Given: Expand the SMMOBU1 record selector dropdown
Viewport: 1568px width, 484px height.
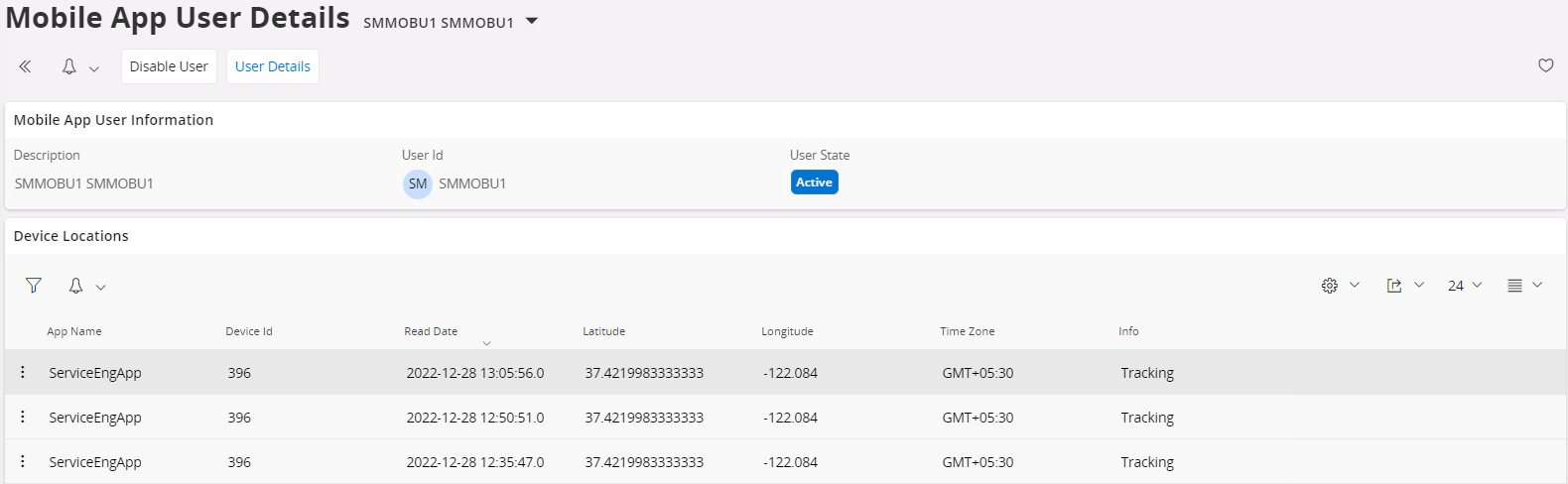Looking at the screenshot, I should tap(532, 21).
